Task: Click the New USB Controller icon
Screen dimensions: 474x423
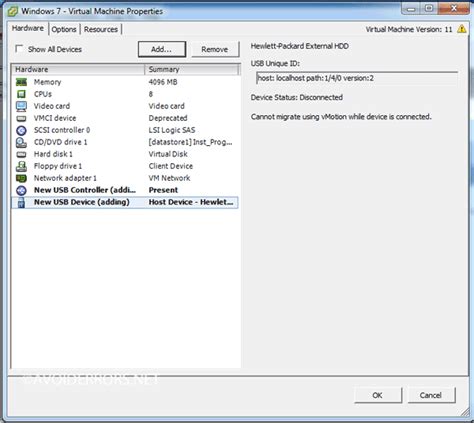Action: (21, 190)
